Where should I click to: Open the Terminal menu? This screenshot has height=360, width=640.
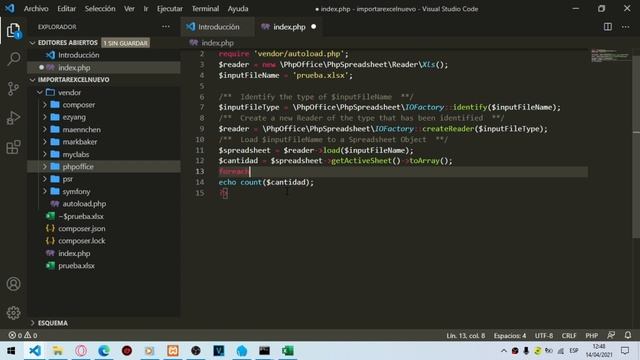pyautogui.click(x=205, y=9)
